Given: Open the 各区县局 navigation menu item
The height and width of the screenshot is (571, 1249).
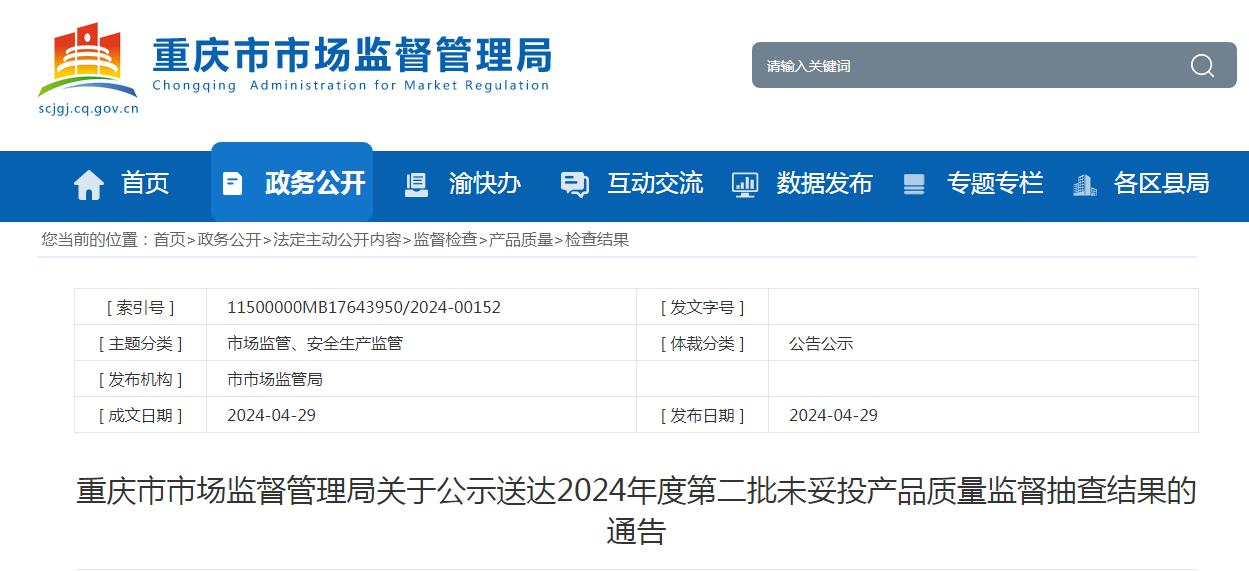Looking at the screenshot, I should point(1161,184).
